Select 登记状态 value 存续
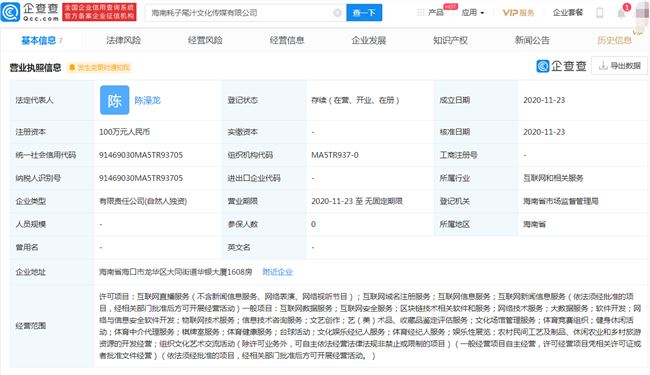650x375 pixels. [x=355, y=100]
